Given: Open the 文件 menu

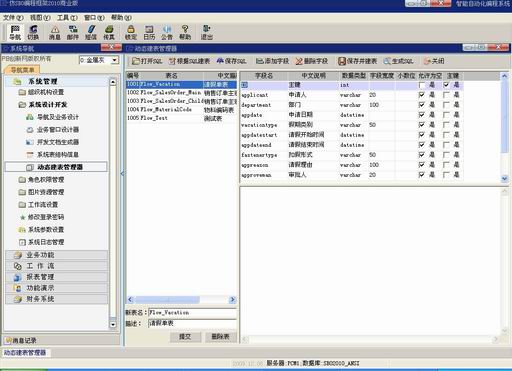Looking at the screenshot, I should coord(13,17).
